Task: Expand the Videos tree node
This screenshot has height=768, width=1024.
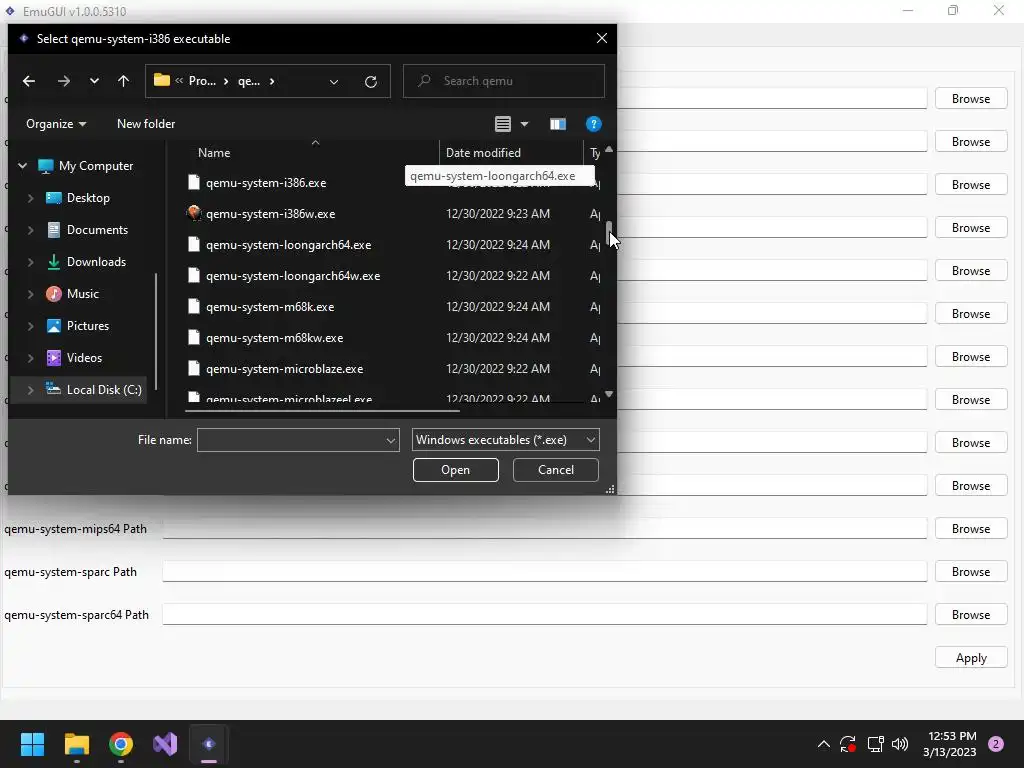Action: coord(30,358)
